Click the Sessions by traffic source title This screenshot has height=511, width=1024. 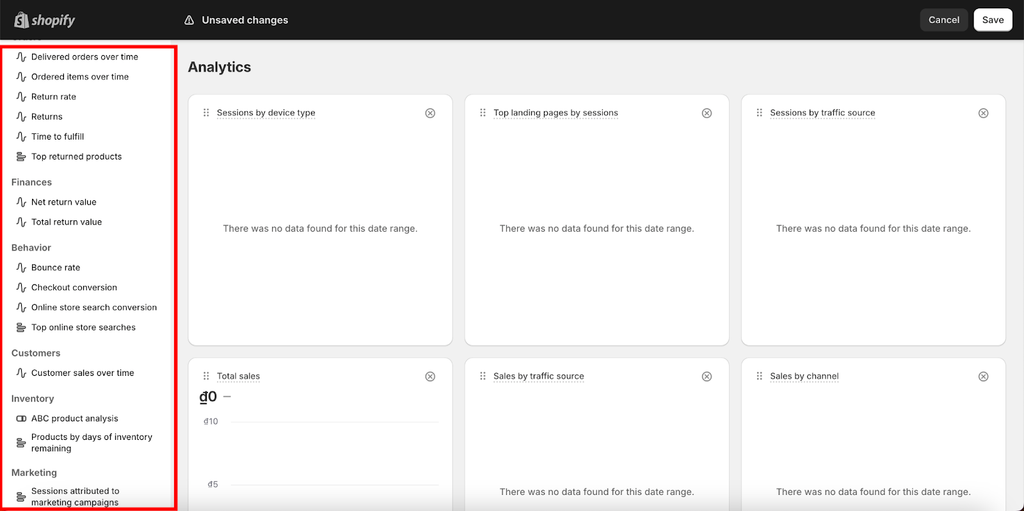[x=823, y=113]
